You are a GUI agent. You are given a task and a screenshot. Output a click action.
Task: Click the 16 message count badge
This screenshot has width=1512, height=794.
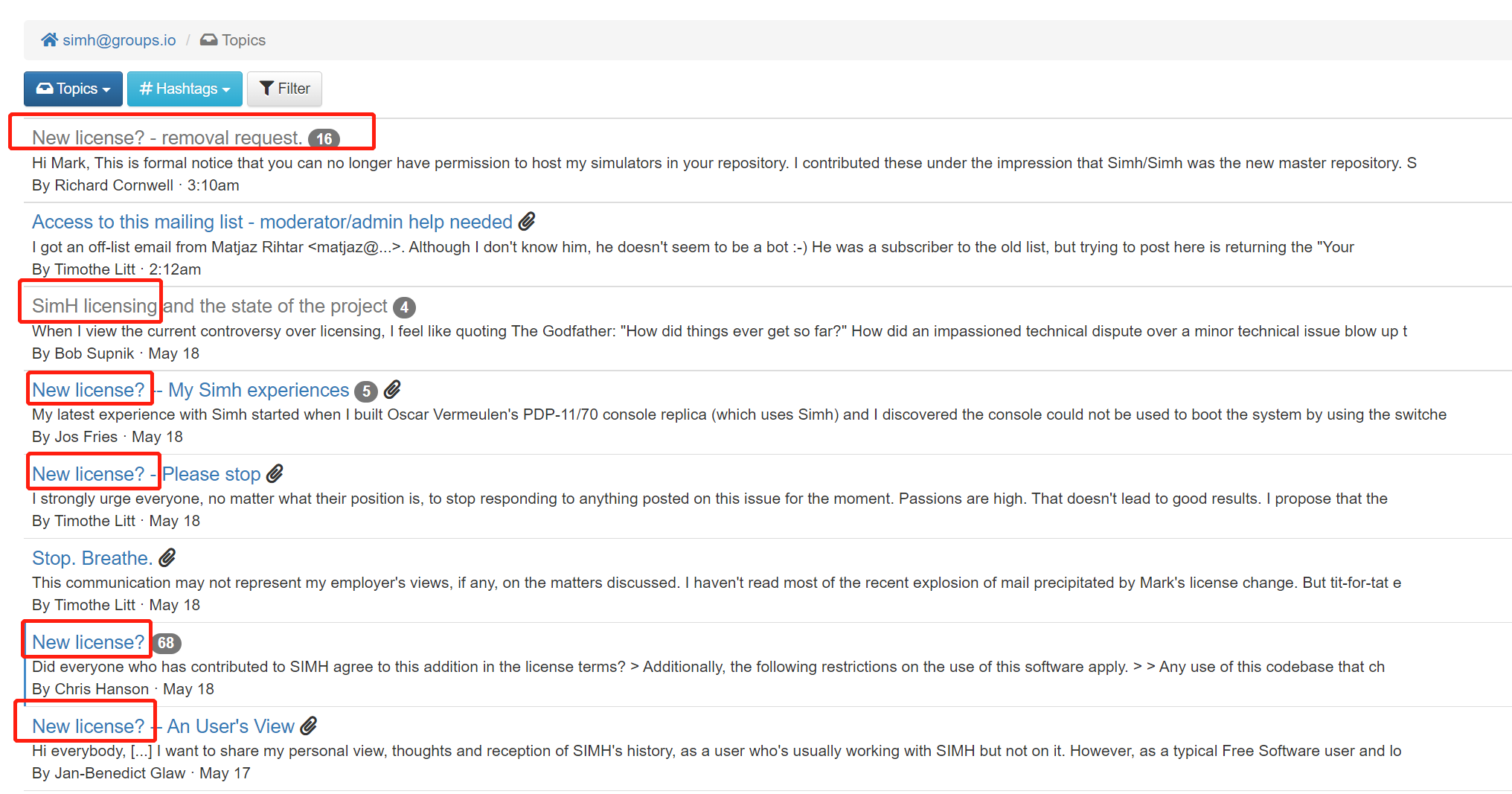click(324, 138)
